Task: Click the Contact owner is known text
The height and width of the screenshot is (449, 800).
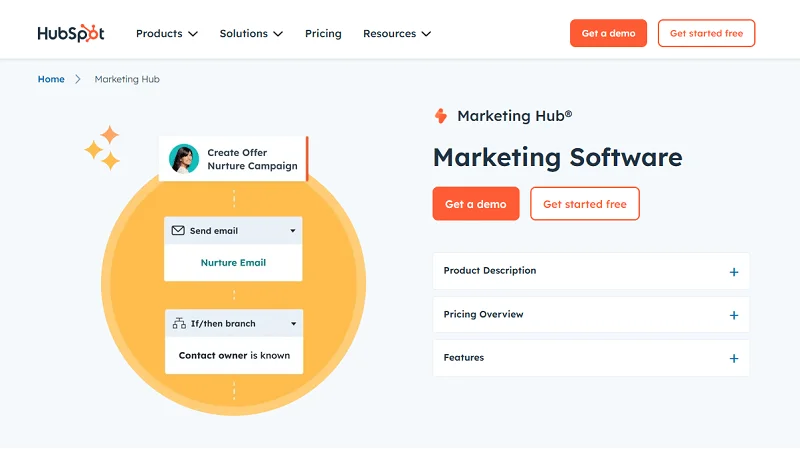Action: click(234, 356)
